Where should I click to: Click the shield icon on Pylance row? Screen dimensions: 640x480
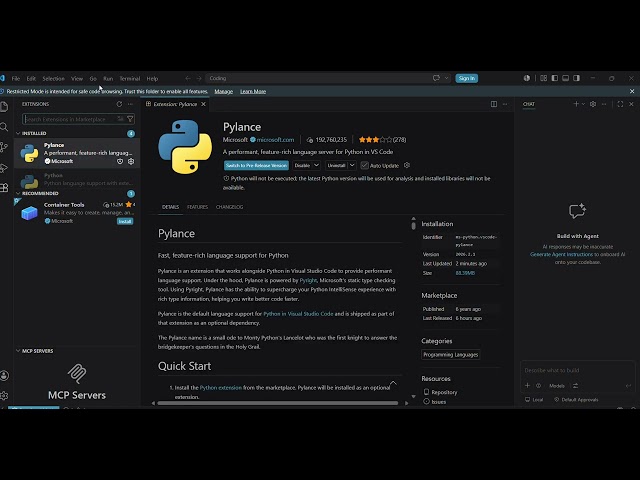coord(120,161)
